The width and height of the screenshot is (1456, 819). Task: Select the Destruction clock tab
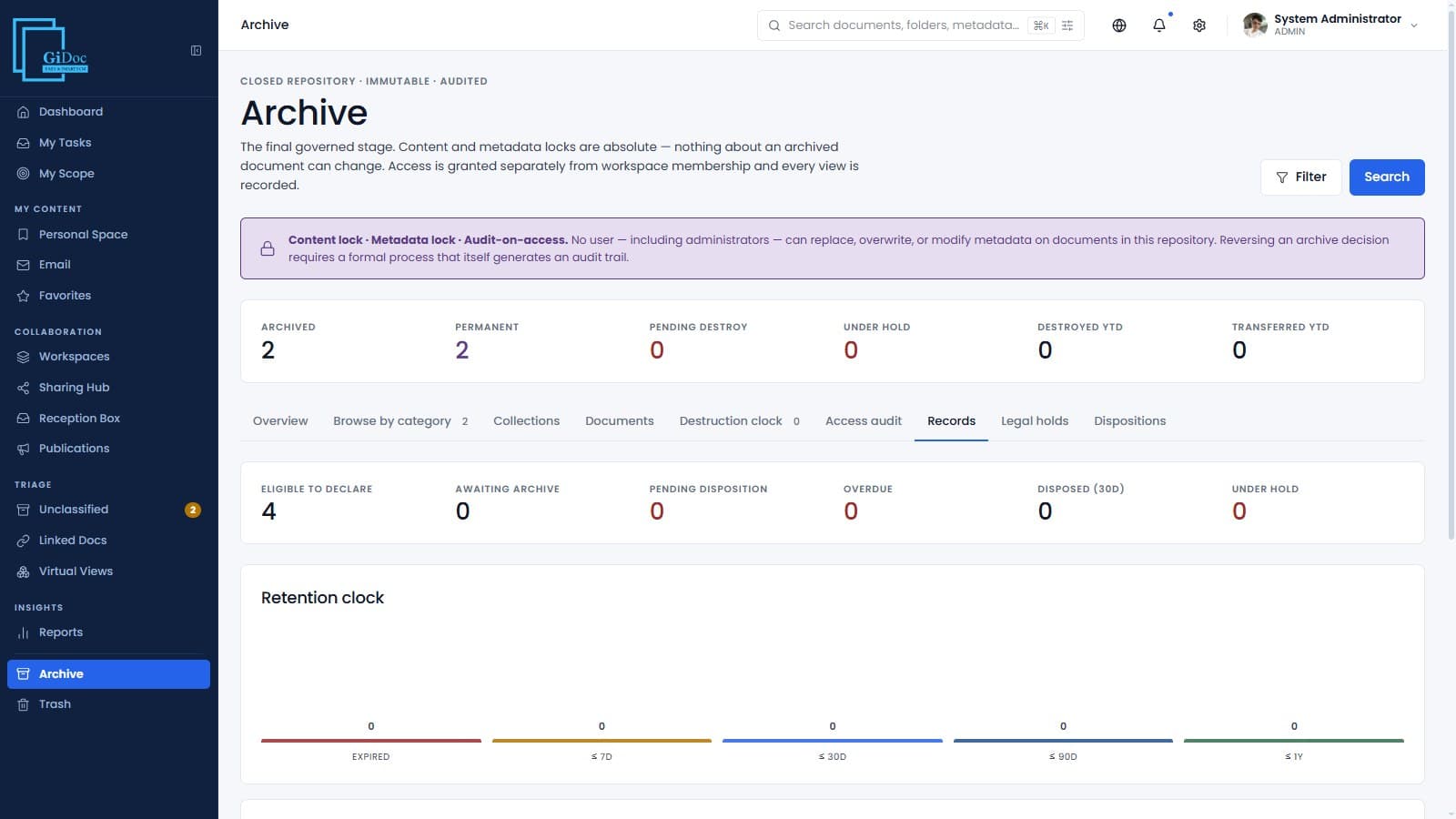[x=740, y=421]
